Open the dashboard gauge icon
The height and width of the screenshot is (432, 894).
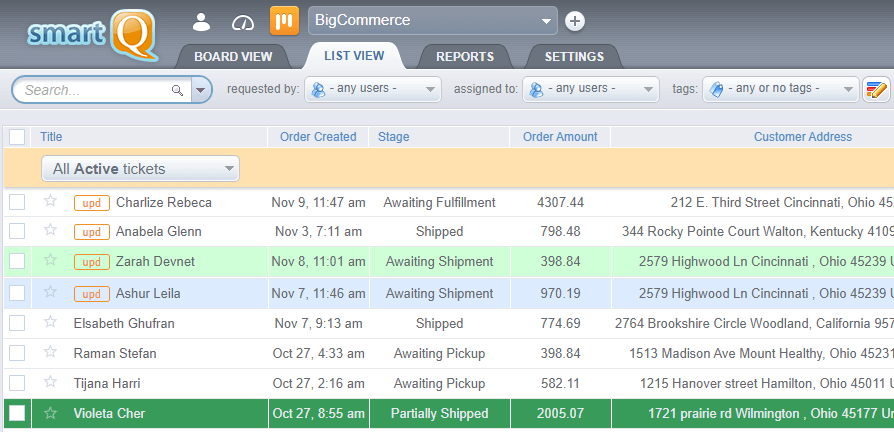(243, 22)
